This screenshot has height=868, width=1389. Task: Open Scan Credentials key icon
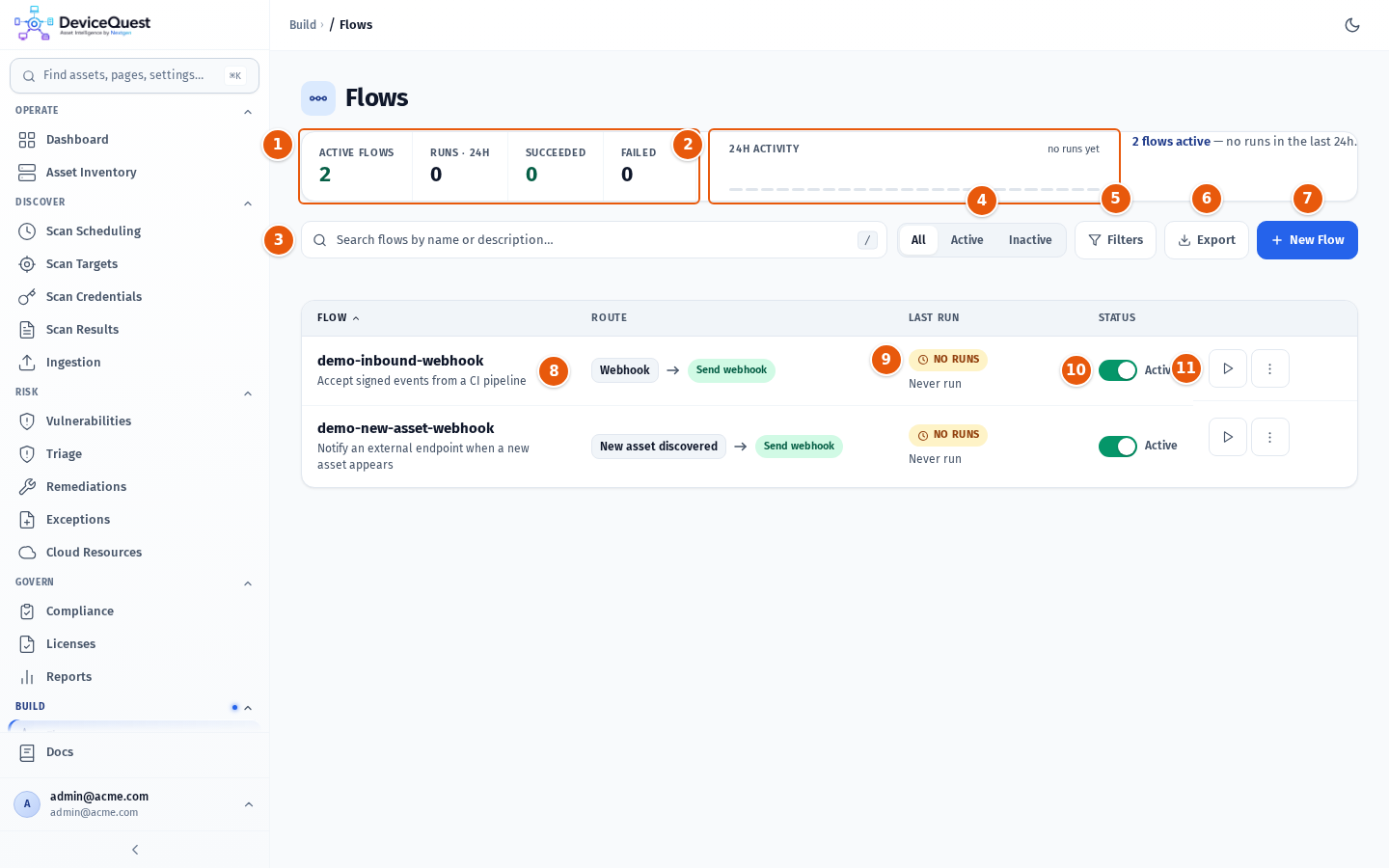point(27,297)
